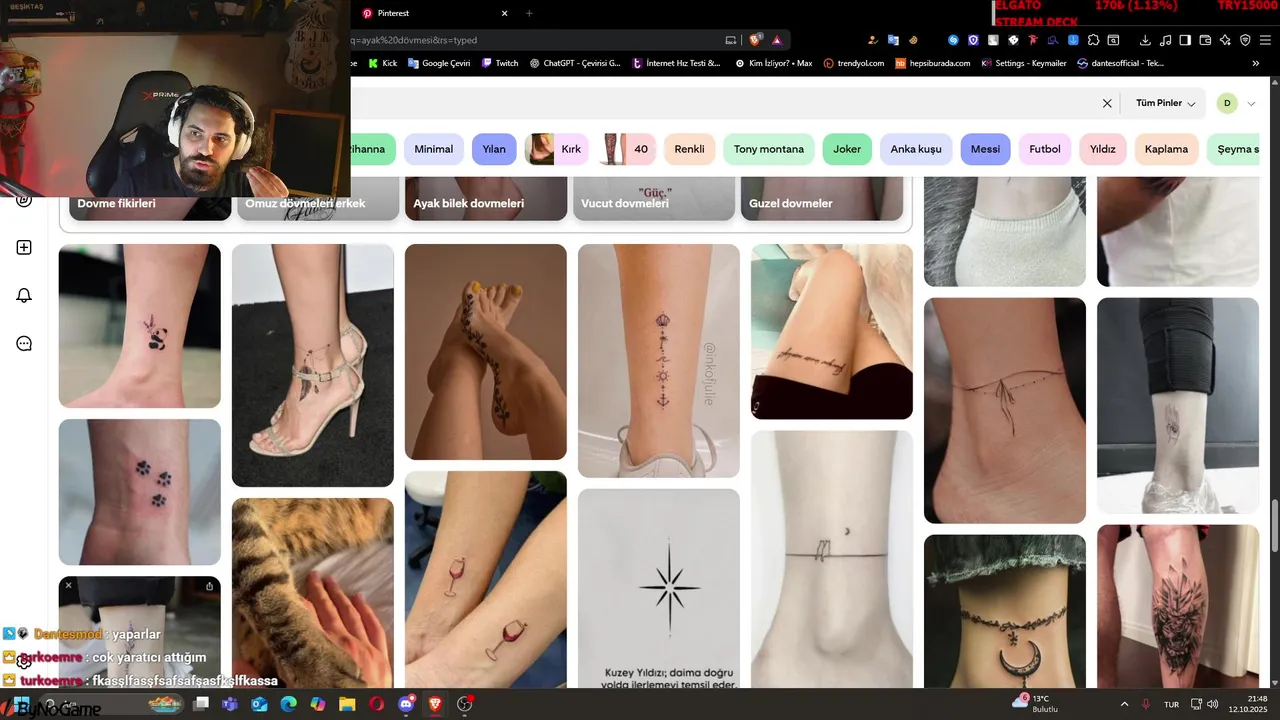The height and width of the screenshot is (720, 1280).
Task: Open the browser extensions puzzle icon
Action: (1094, 40)
